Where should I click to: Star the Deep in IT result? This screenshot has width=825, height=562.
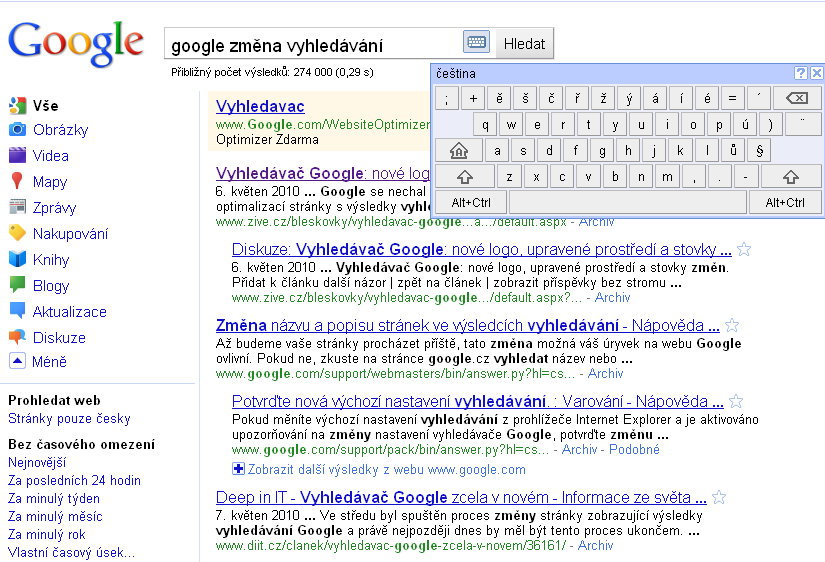click(719, 497)
